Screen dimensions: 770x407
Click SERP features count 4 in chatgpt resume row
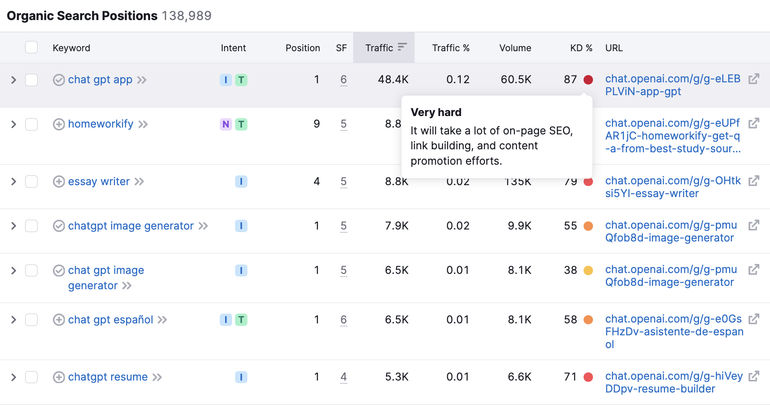(x=343, y=377)
